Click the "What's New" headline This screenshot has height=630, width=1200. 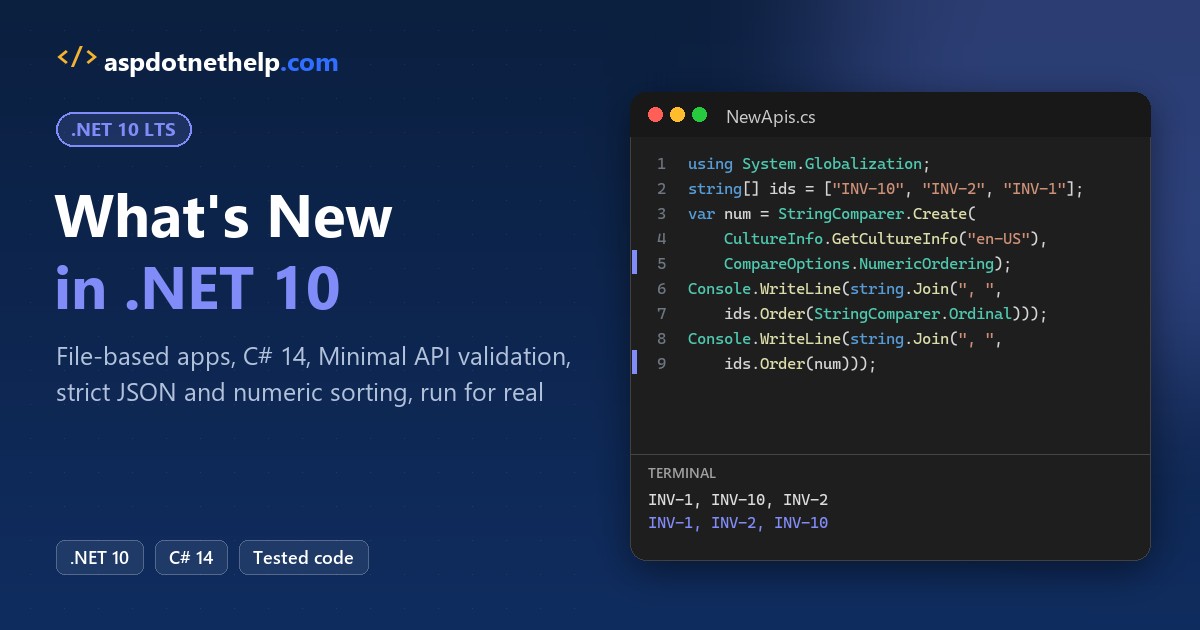point(223,217)
